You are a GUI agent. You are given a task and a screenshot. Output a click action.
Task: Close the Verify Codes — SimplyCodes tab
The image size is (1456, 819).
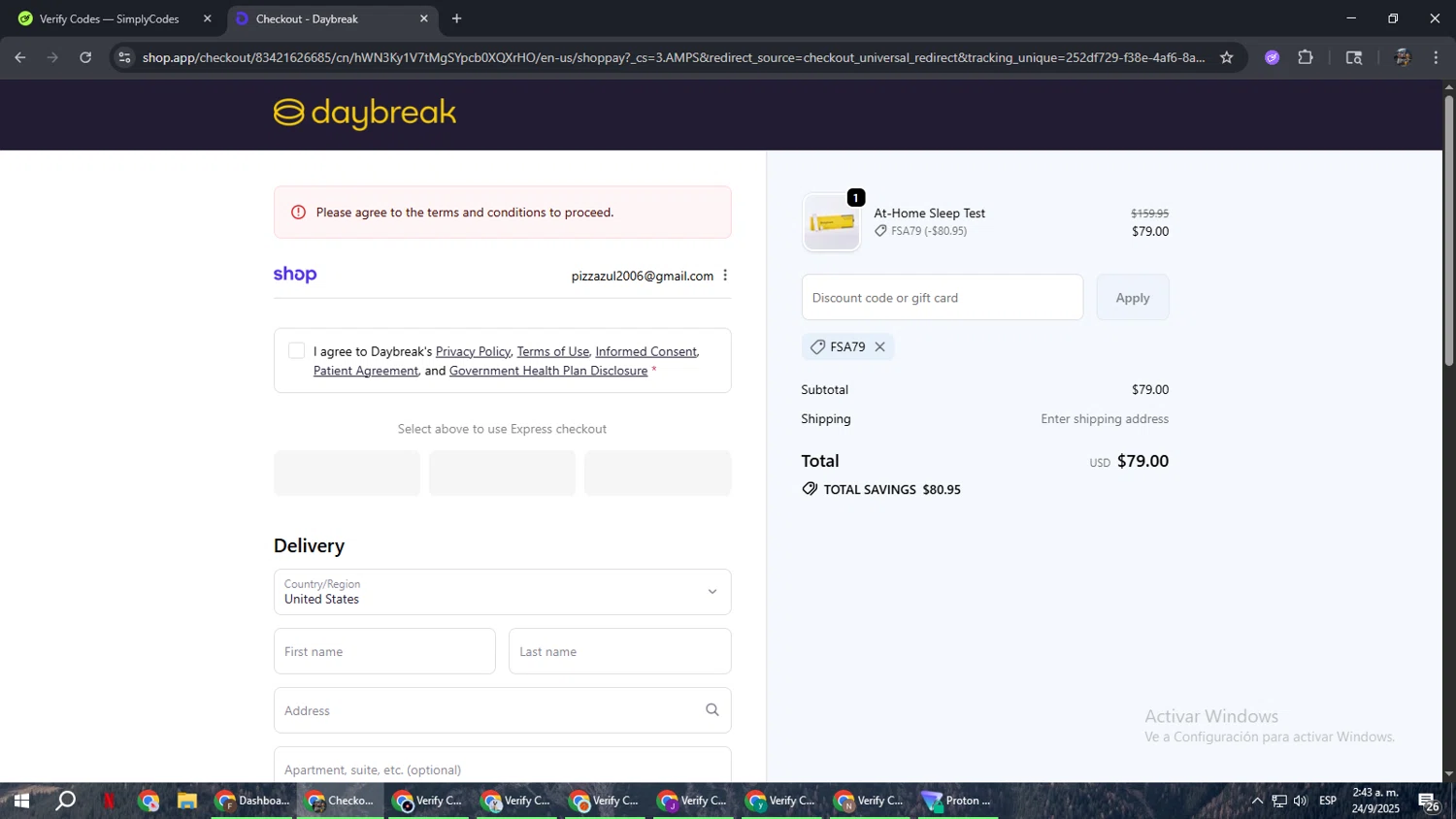pos(207,18)
